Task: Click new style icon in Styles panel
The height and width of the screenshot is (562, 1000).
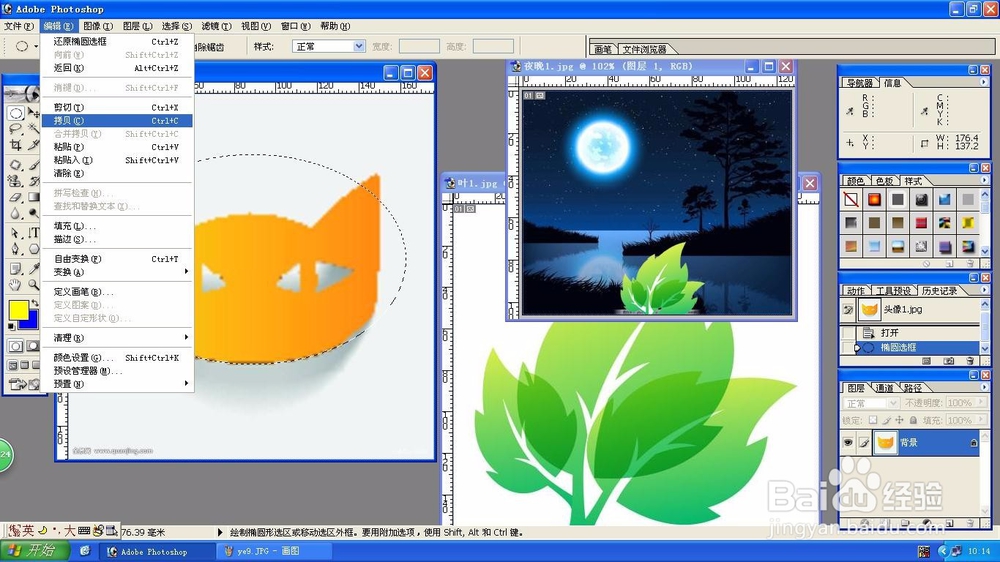Action: [949, 263]
